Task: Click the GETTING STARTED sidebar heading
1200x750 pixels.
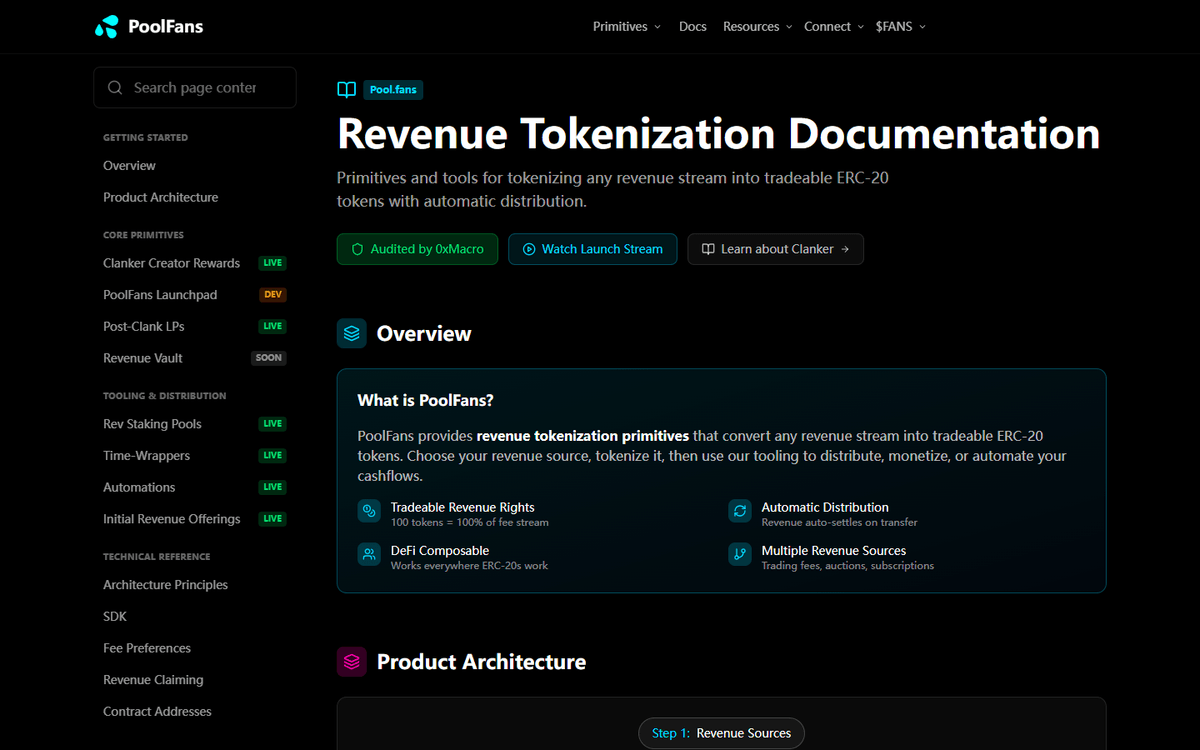Action: [145, 138]
